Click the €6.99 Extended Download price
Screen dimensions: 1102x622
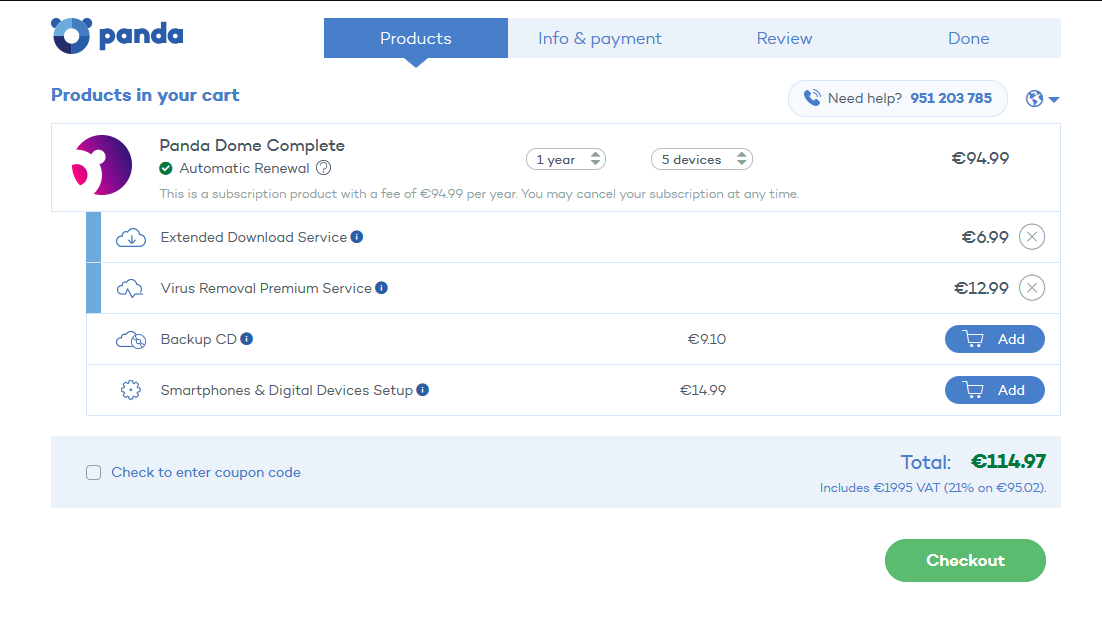coord(985,238)
